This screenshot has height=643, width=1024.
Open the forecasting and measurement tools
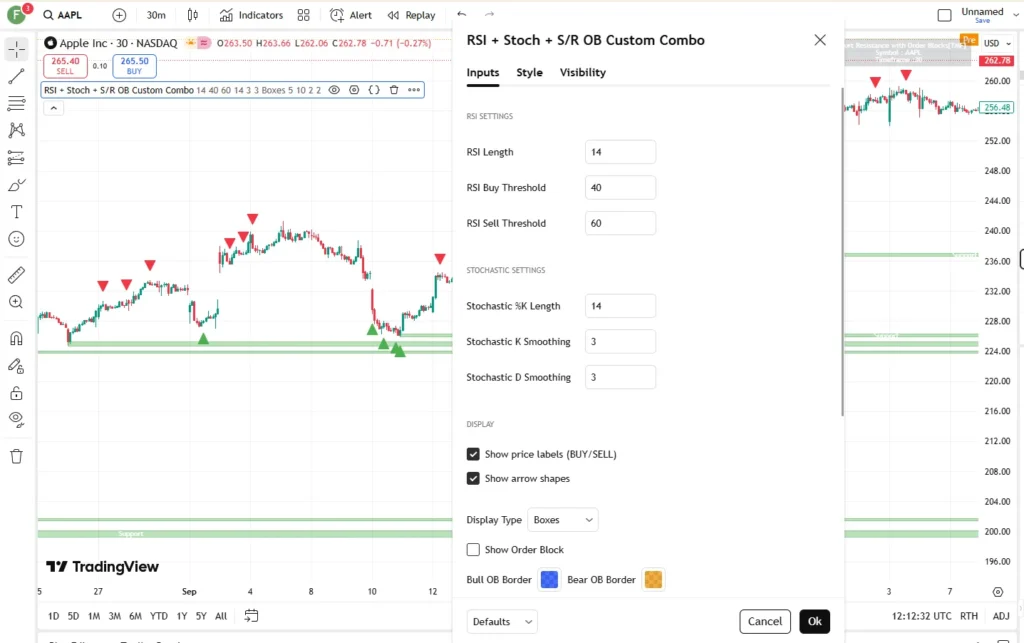pos(16,157)
